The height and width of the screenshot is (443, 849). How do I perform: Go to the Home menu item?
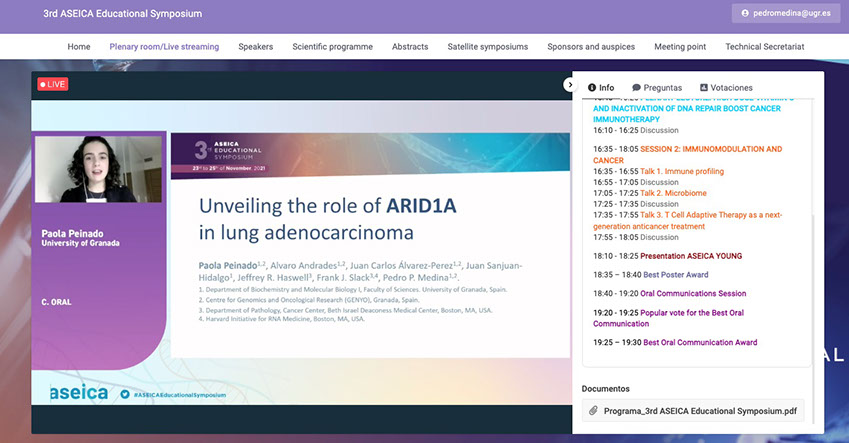[x=79, y=47]
